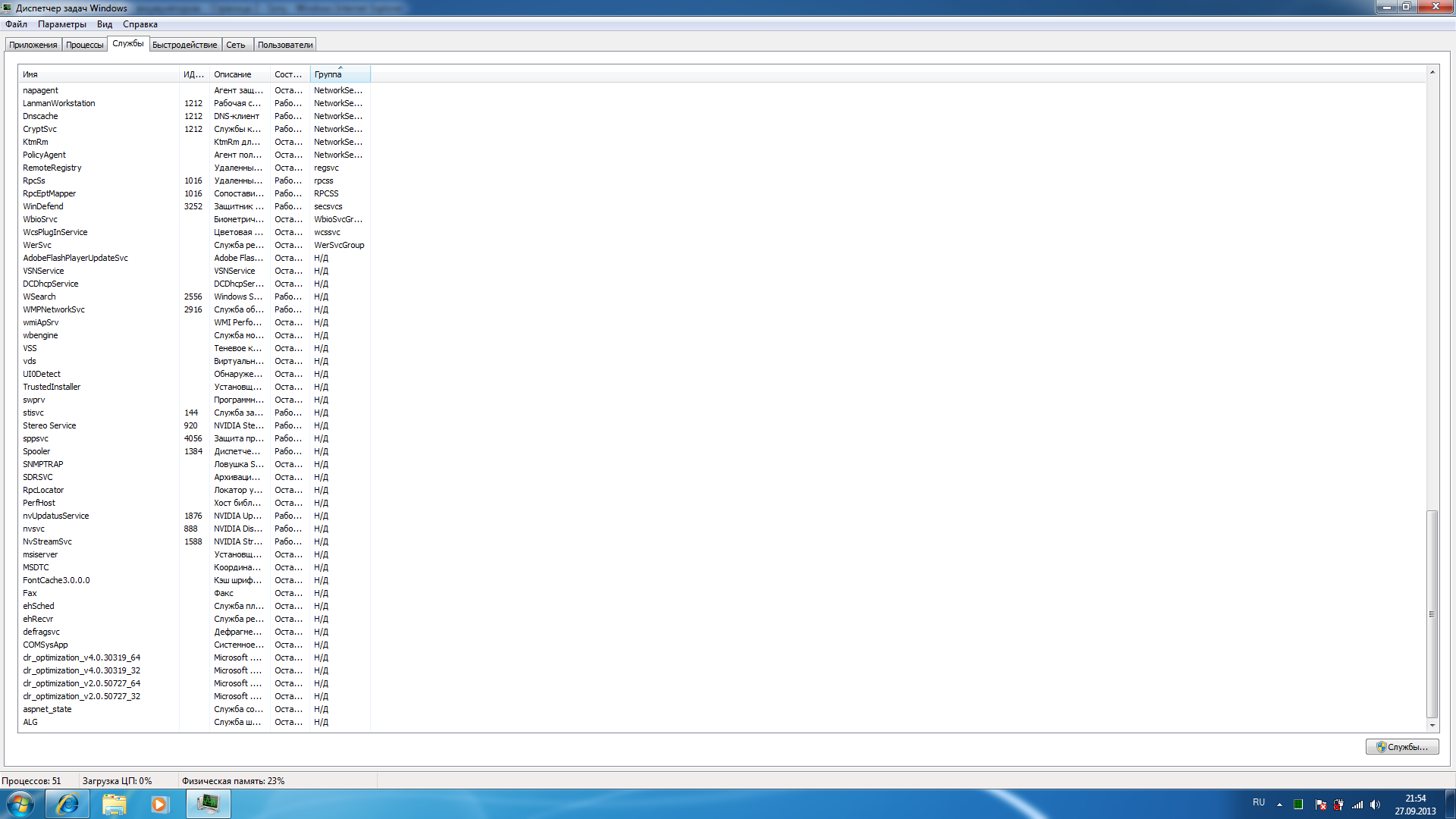Open the Windows Explorer folder icon
The image size is (1456, 819).
click(x=114, y=803)
